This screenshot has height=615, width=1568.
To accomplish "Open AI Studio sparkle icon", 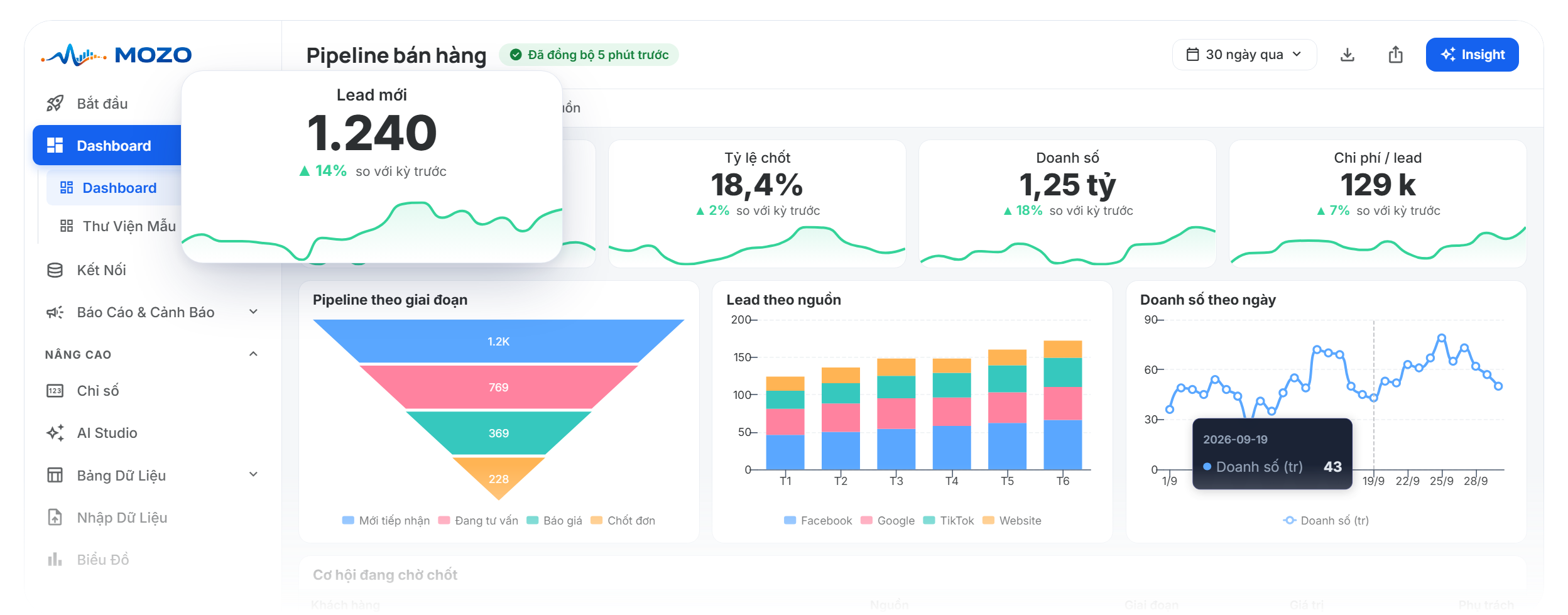I will tap(55, 433).
